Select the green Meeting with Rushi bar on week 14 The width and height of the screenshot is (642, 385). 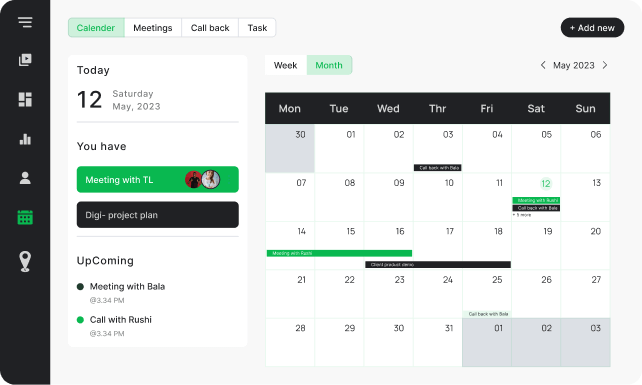[x=339, y=253]
